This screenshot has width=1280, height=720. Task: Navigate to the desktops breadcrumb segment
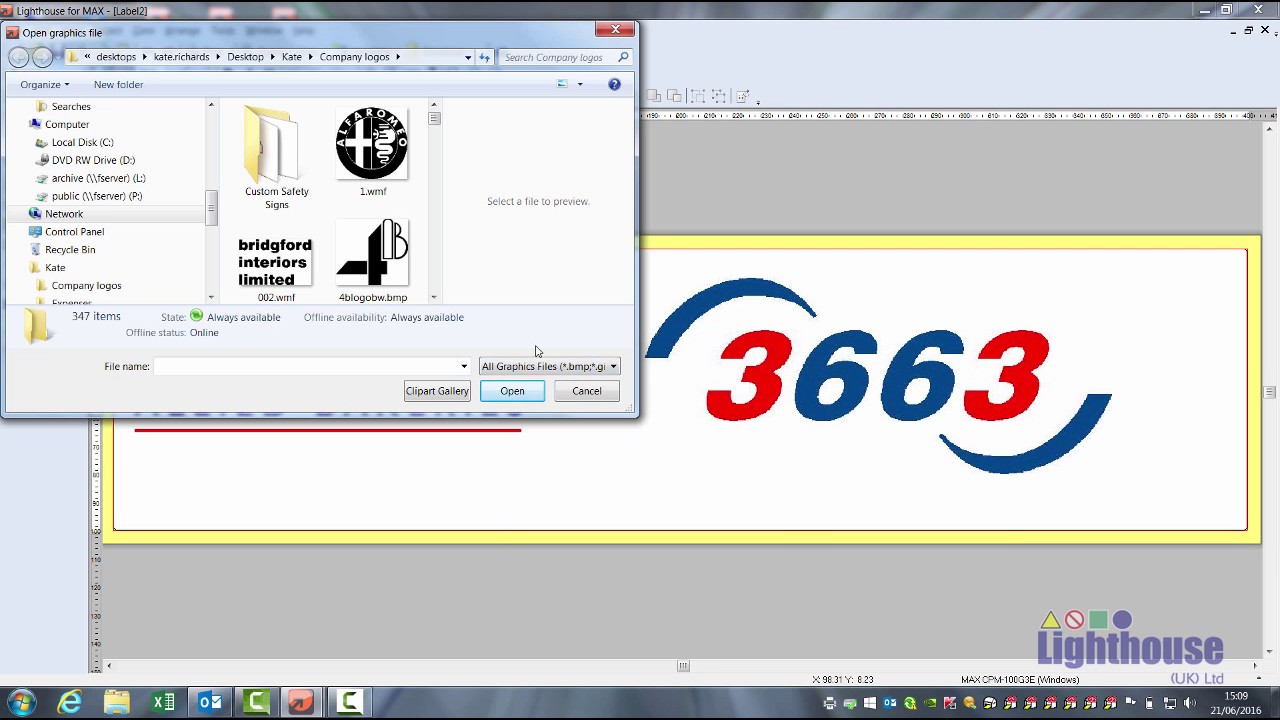[116, 57]
